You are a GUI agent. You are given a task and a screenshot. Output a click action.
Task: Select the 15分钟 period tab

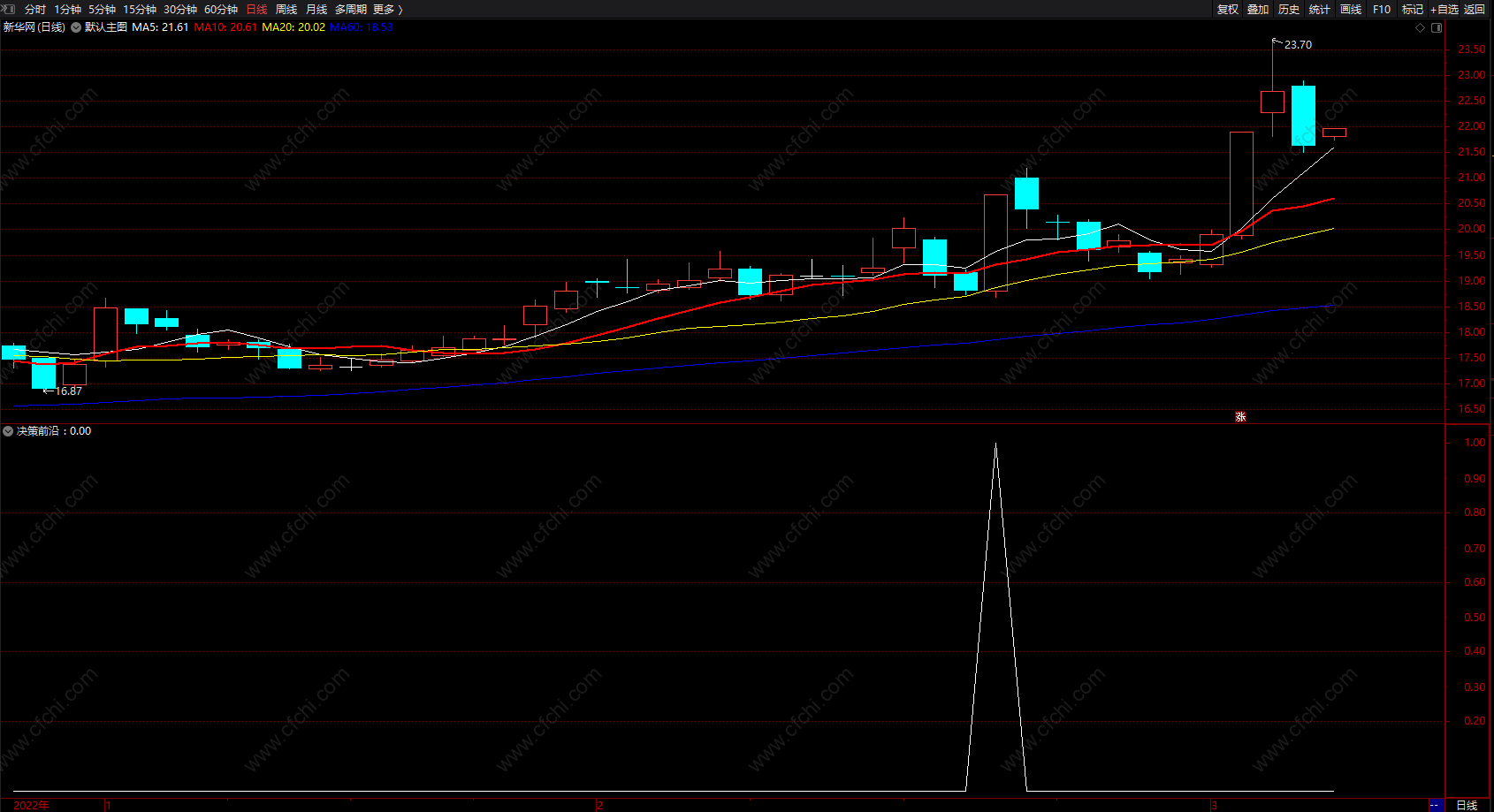click(140, 10)
